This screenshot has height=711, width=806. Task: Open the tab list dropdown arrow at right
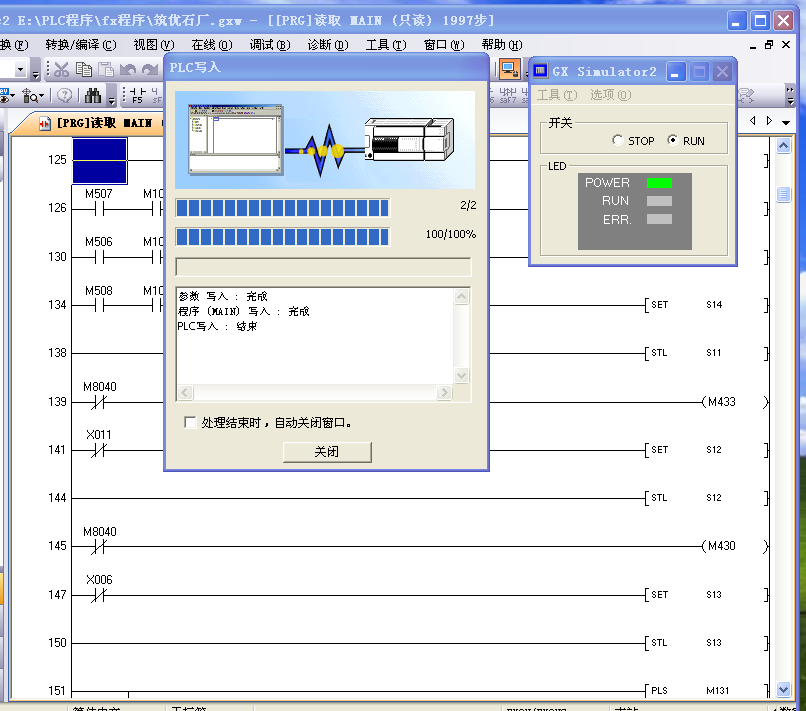coord(785,121)
